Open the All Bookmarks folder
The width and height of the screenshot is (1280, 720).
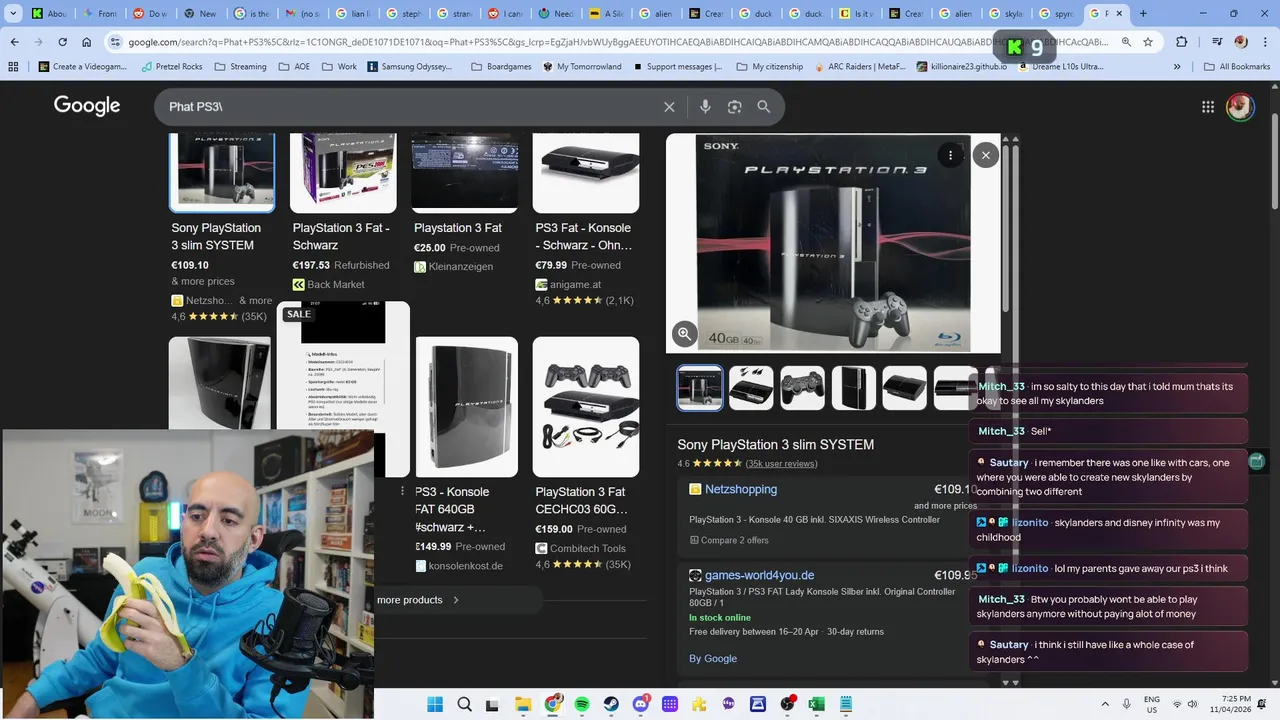coord(1236,67)
